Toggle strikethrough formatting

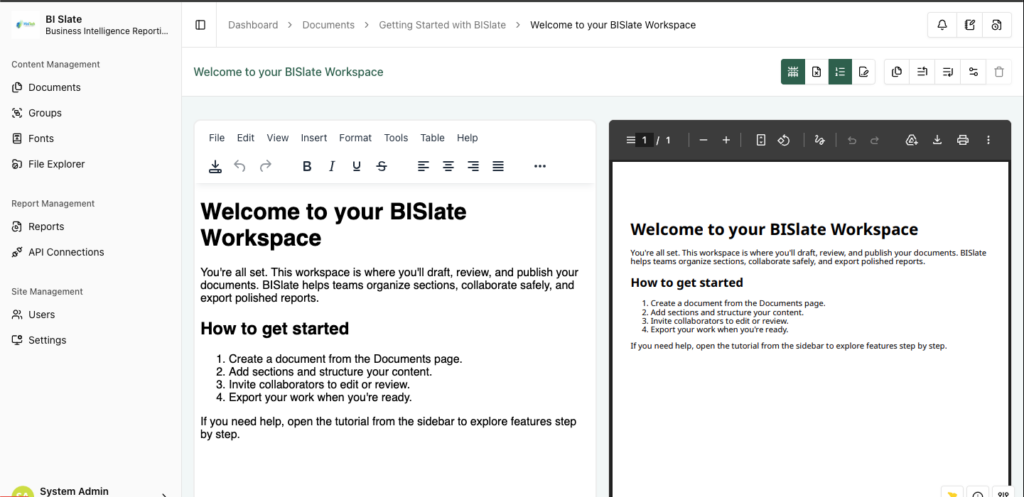tap(381, 166)
